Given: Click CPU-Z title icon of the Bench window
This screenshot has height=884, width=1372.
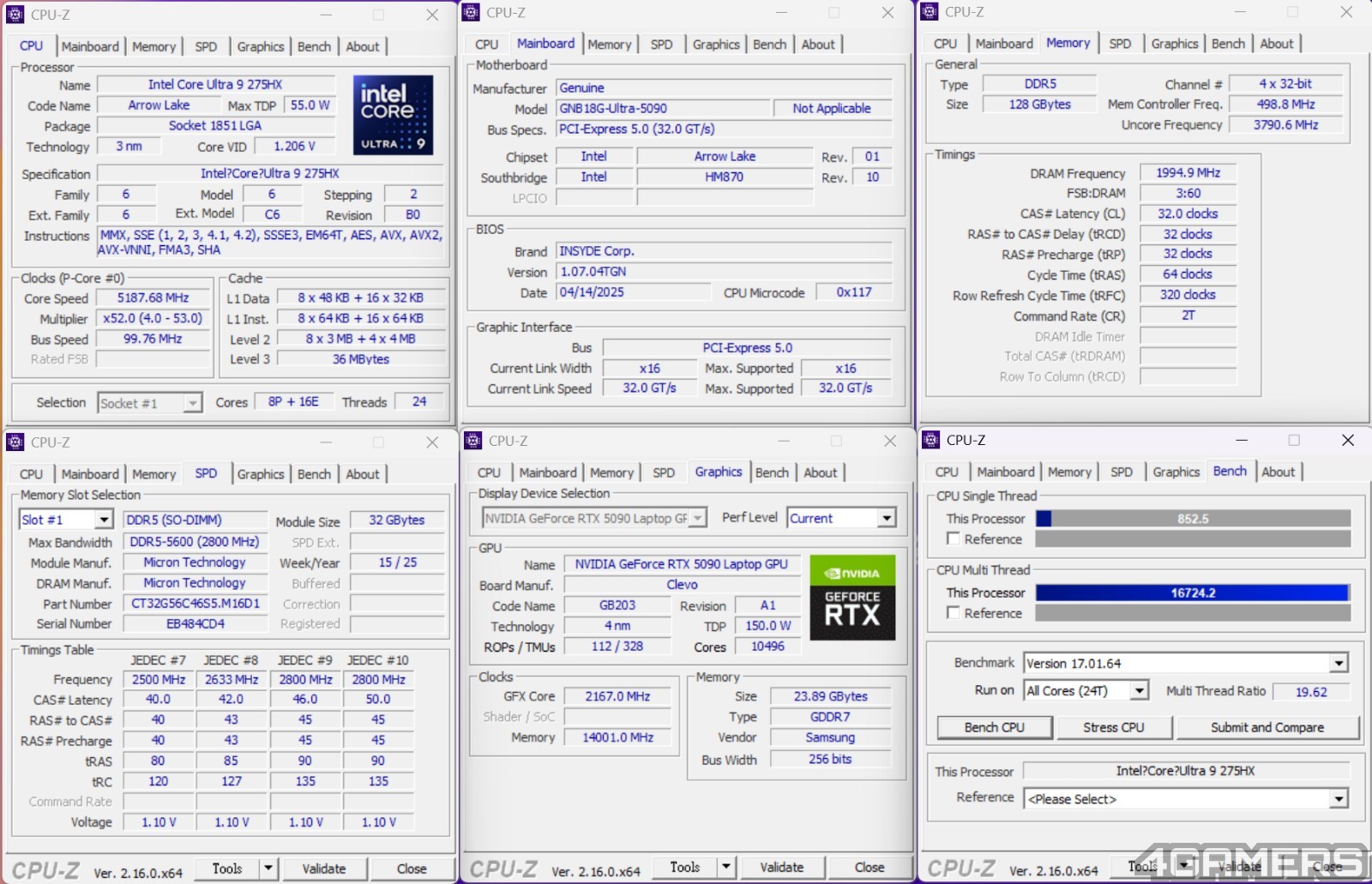Looking at the screenshot, I should point(931,441).
